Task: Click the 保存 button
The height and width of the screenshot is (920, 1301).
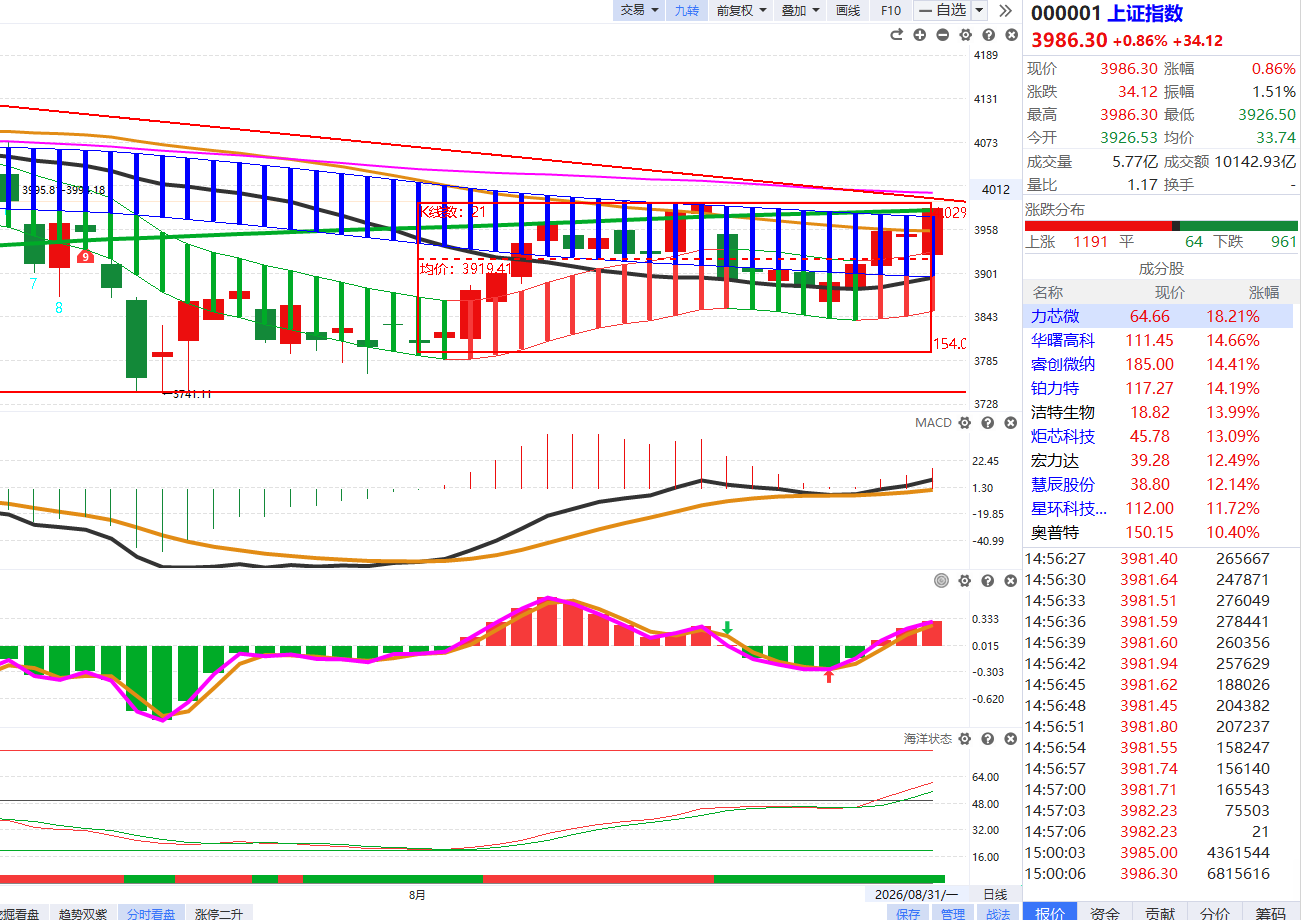Action: pos(908,913)
